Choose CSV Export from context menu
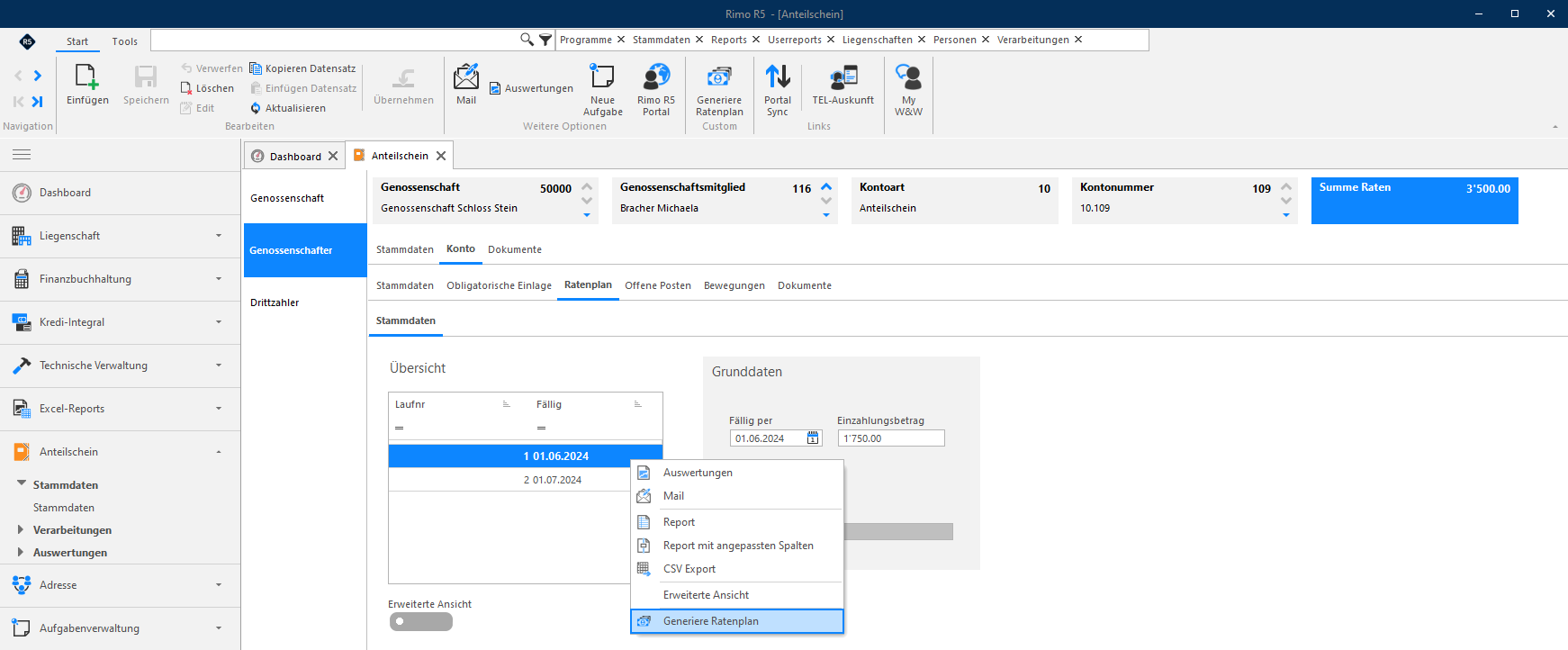1568x650 pixels. (x=737, y=569)
